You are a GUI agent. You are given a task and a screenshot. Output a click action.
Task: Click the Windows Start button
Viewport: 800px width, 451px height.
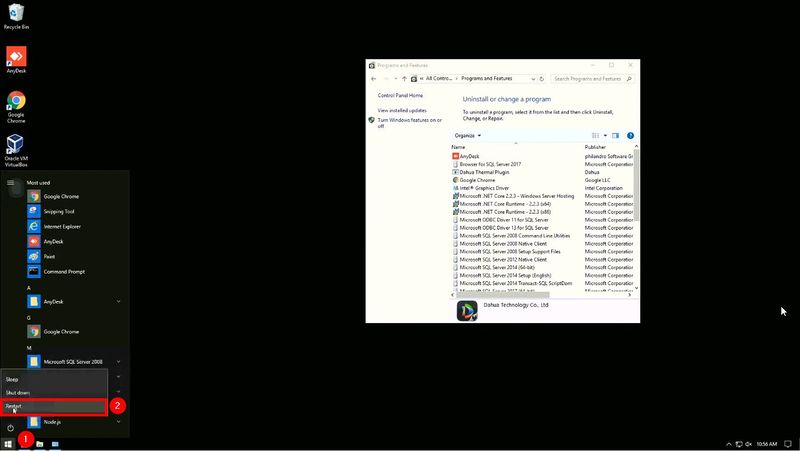pyautogui.click(x=8, y=444)
